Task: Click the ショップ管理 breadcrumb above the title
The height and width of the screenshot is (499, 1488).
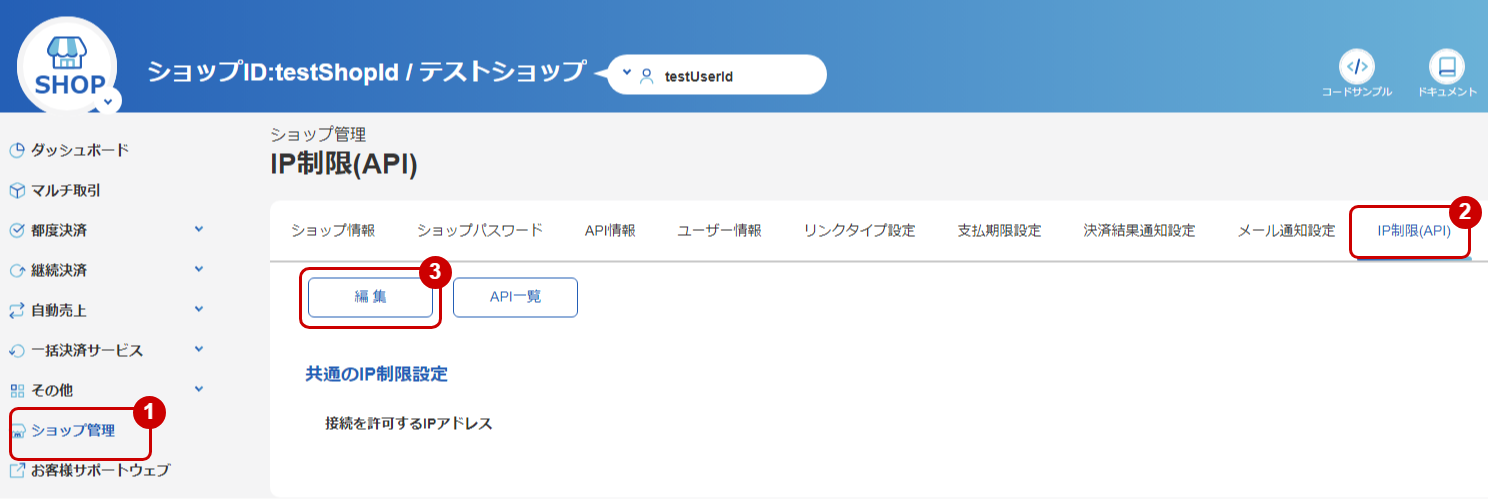Action: tap(318, 134)
